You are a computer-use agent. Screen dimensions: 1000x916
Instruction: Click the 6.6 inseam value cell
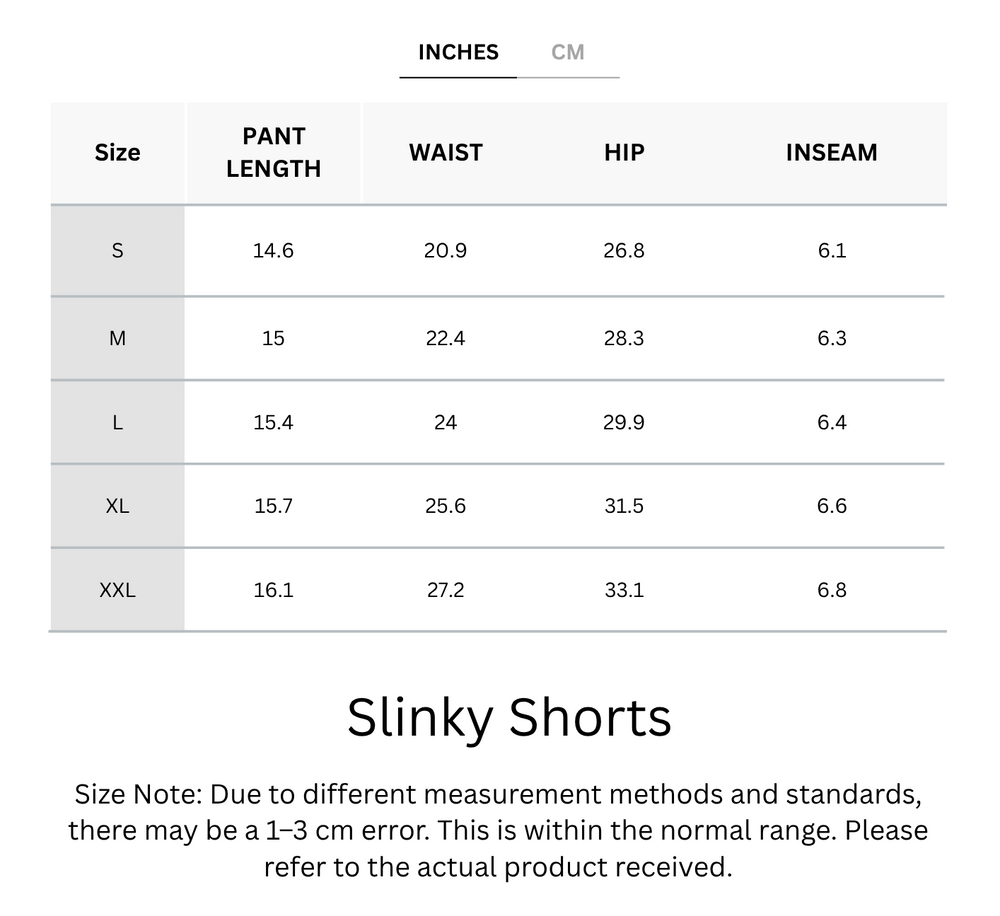pos(831,507)
